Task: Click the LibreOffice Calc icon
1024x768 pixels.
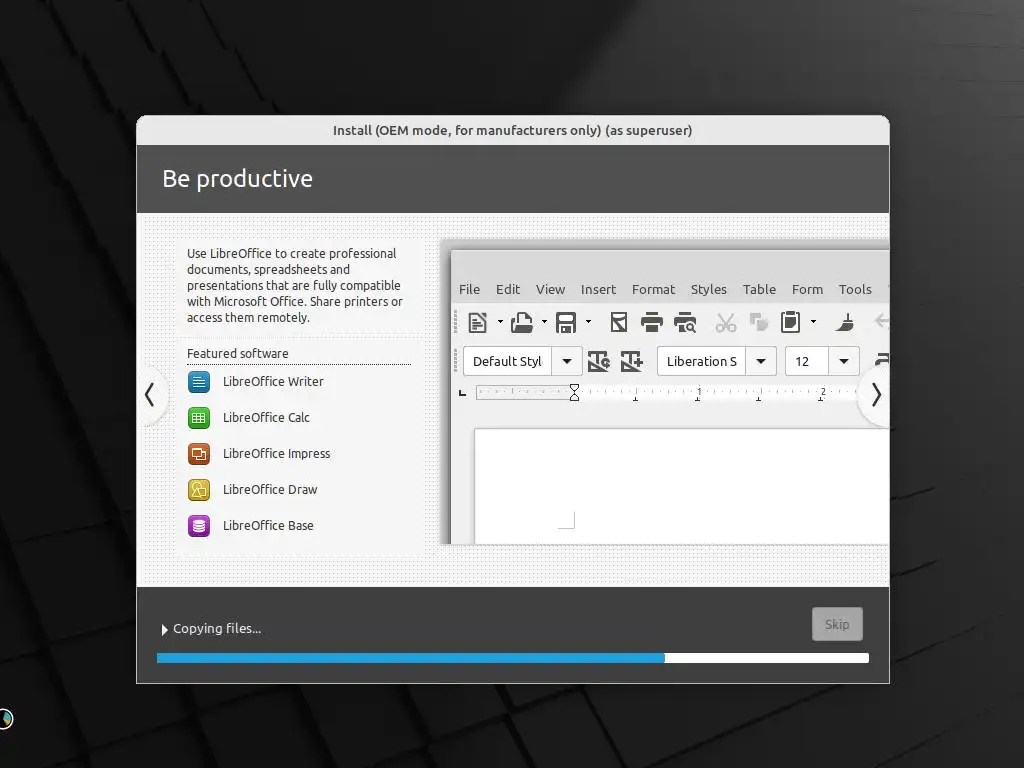Action: click(x=199, y=417)
